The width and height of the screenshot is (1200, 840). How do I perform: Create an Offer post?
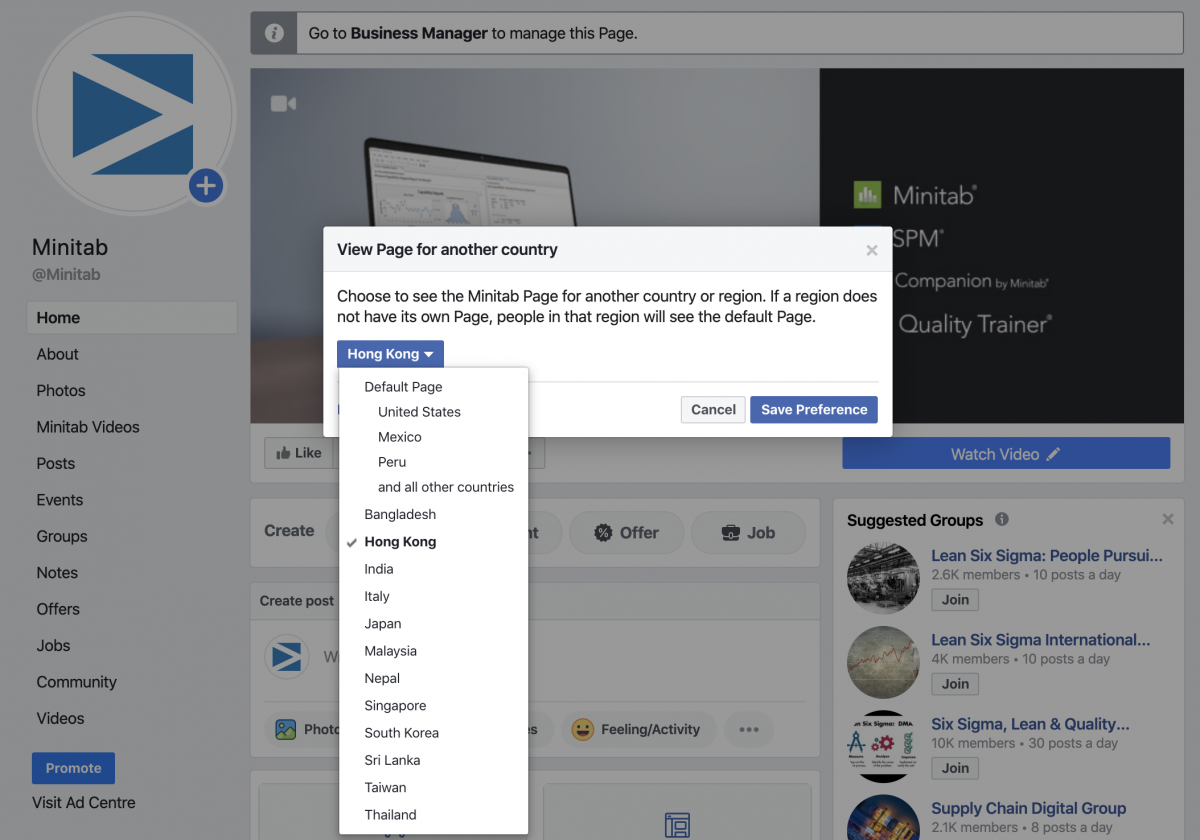point(626,533)
